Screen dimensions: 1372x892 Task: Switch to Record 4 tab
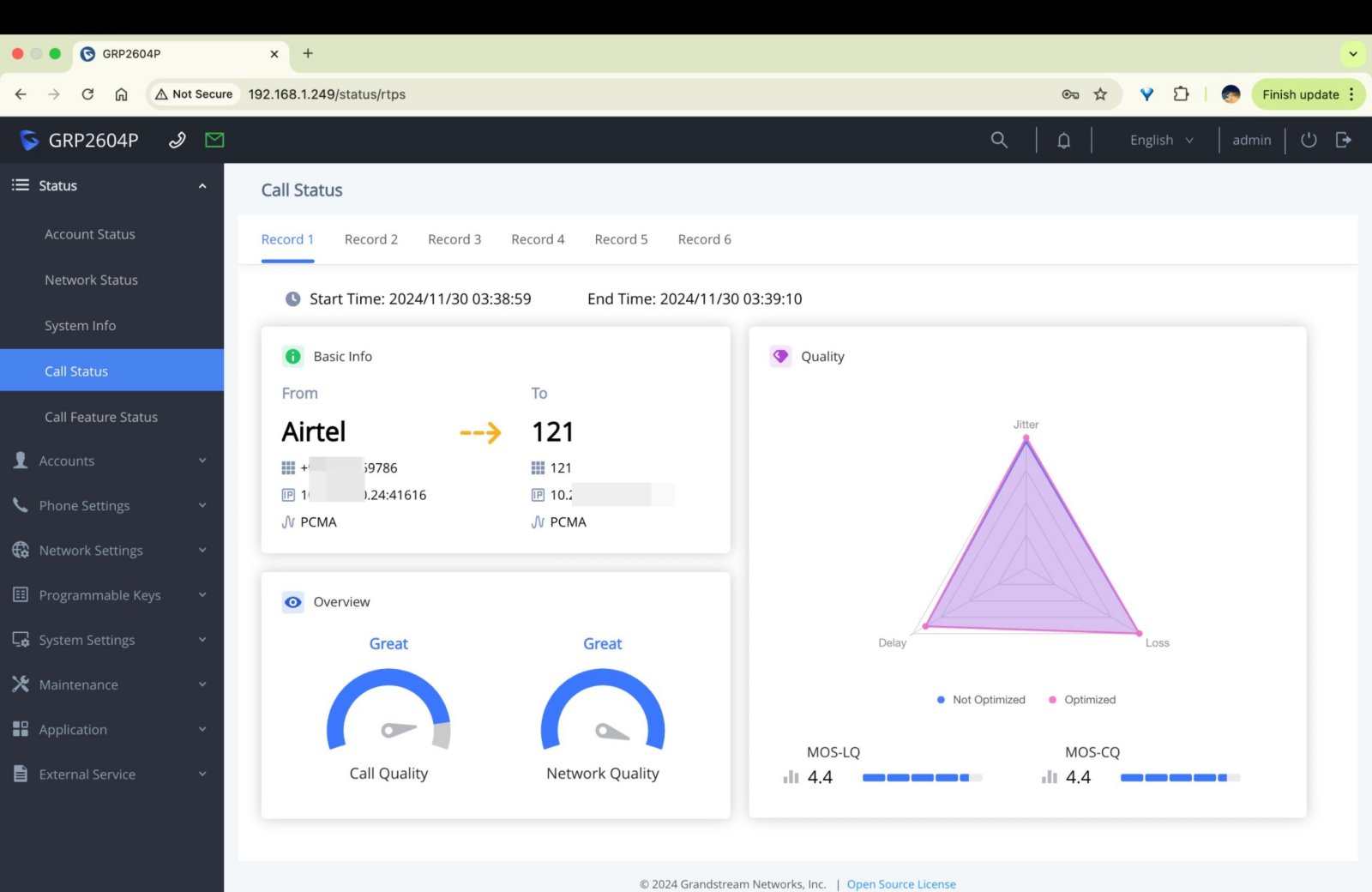coord(538,239)
